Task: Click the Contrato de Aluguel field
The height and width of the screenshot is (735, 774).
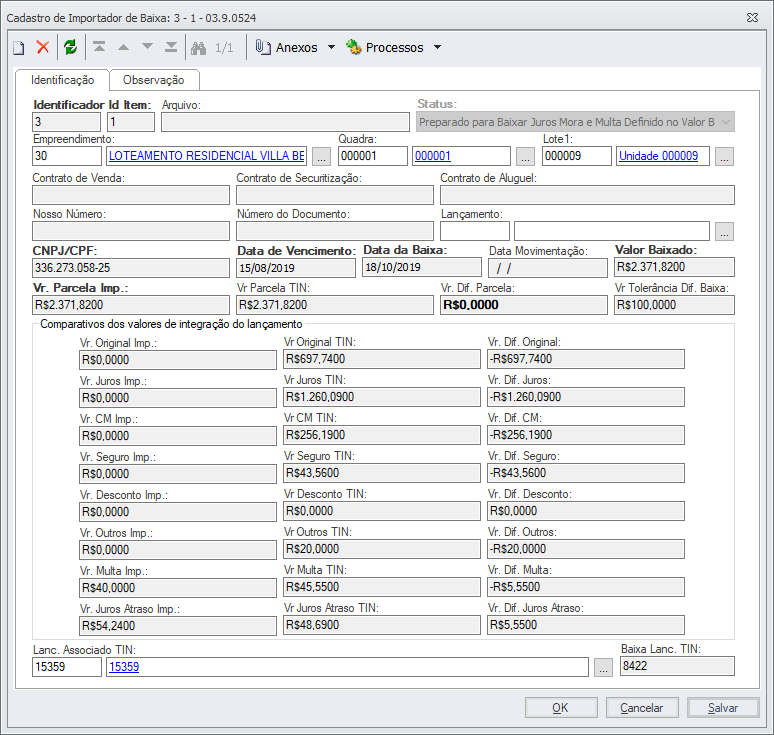Action: [587, 195]
